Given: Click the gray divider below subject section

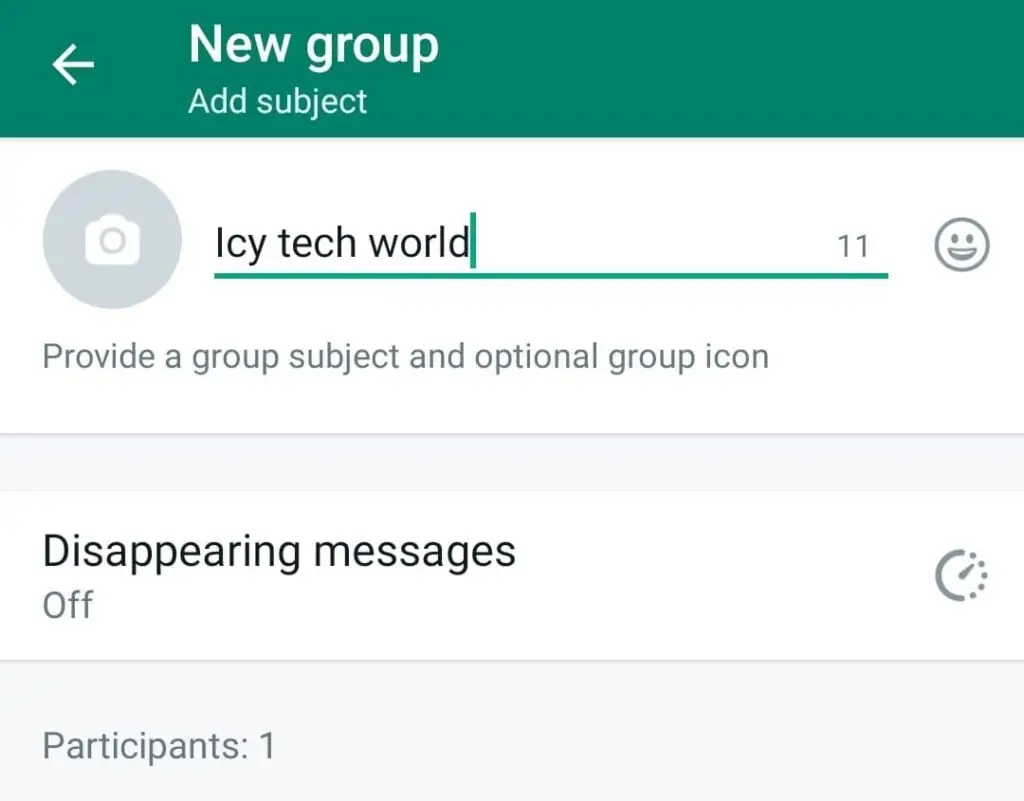Looking at the screenshot, I should (x=512, y=462).
